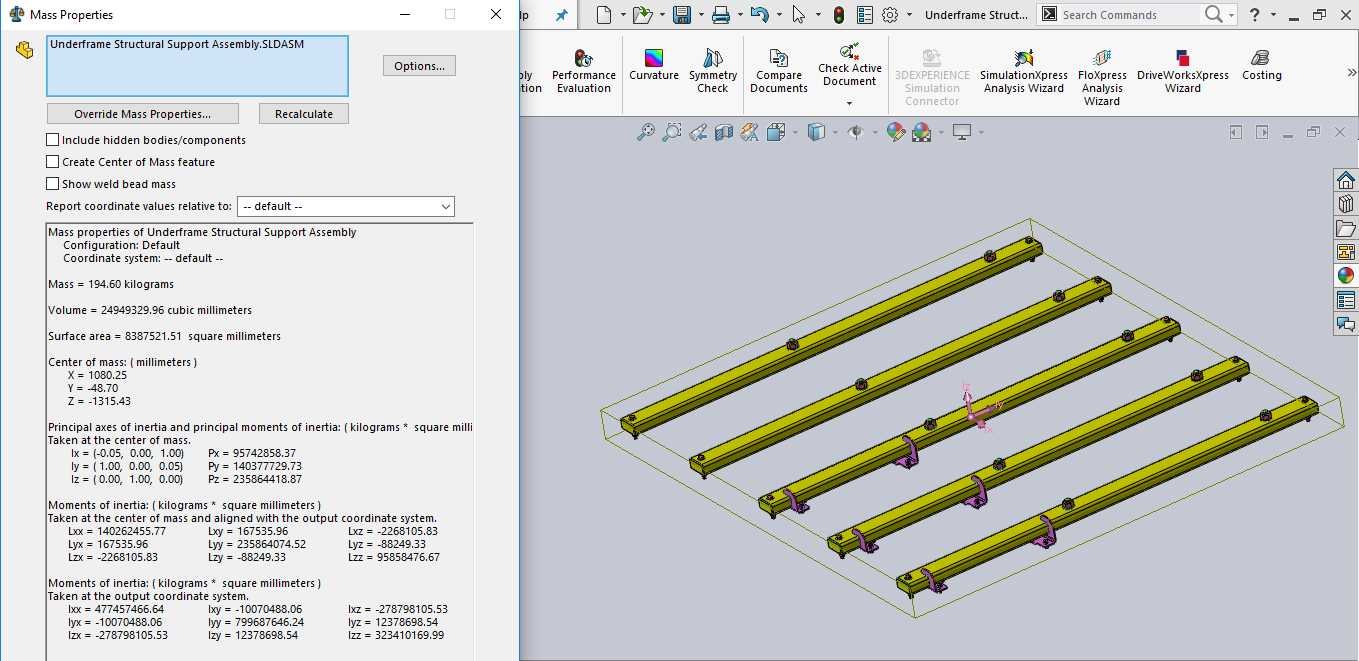Image resolution: width=1359 pixels, height=661 pixels.
Task: Click the Apply Scene icon
Action: point(921,132)
